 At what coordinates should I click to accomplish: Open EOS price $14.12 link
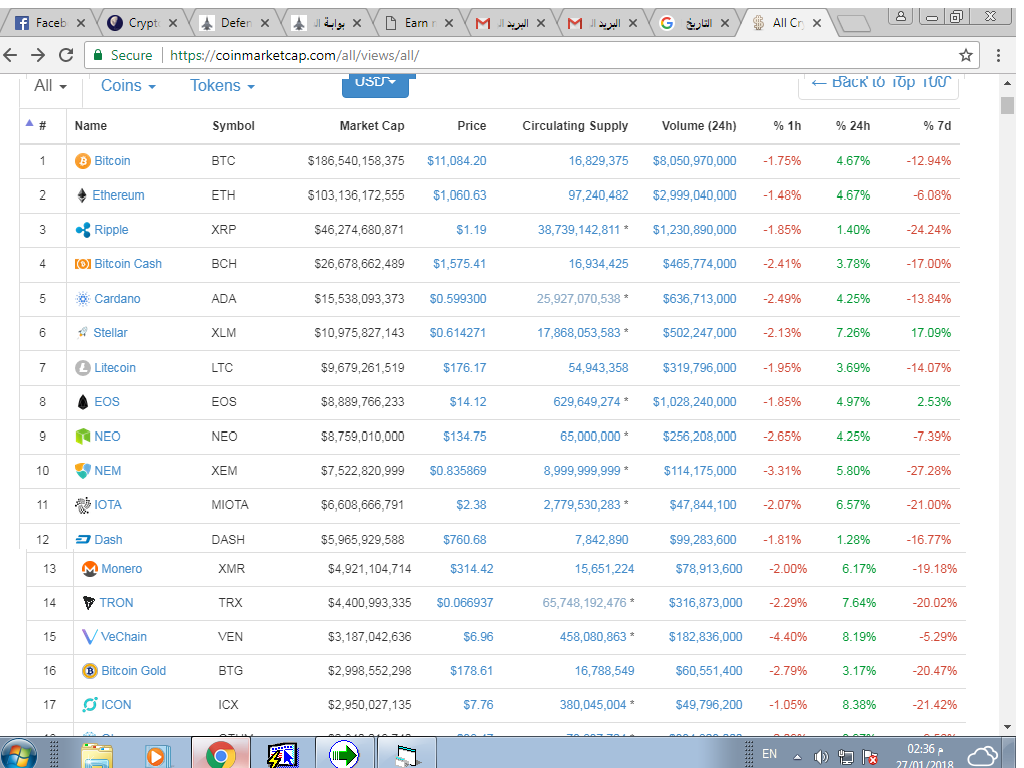pyautogui.click(x=468, y=402)
